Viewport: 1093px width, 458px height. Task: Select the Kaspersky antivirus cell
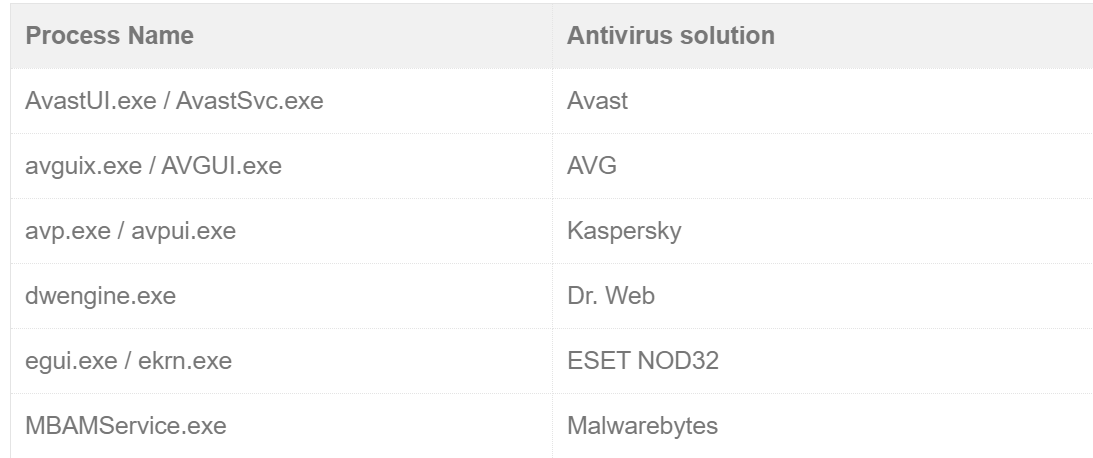tap(624, 231)
